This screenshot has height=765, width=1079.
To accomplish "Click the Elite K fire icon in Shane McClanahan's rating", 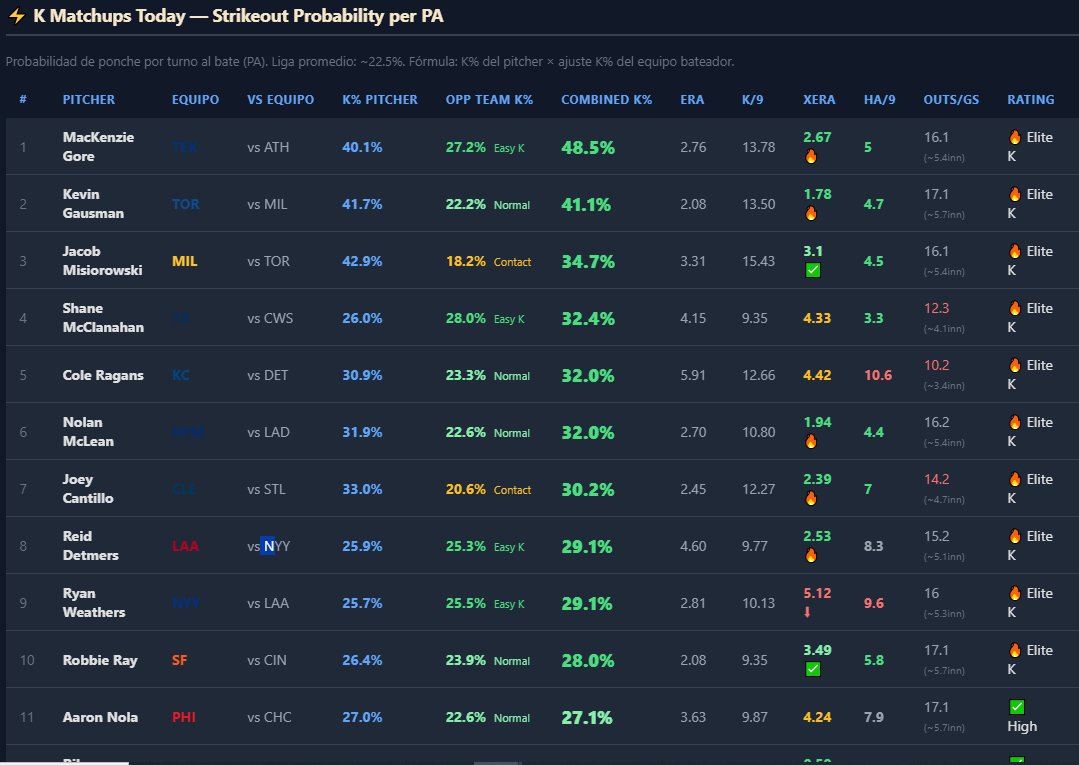I will (x=1015, y=308).
